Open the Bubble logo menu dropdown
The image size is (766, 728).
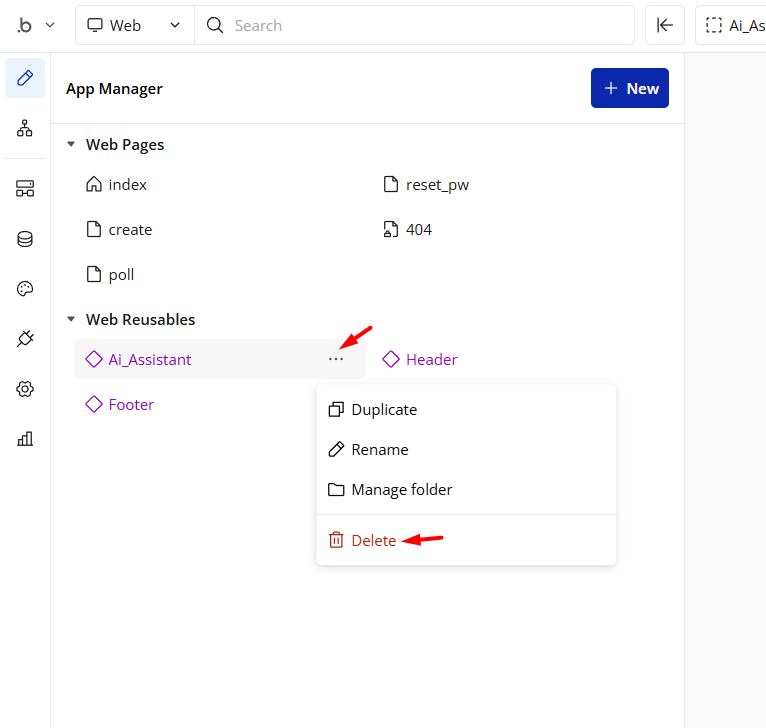pos(35,25)
